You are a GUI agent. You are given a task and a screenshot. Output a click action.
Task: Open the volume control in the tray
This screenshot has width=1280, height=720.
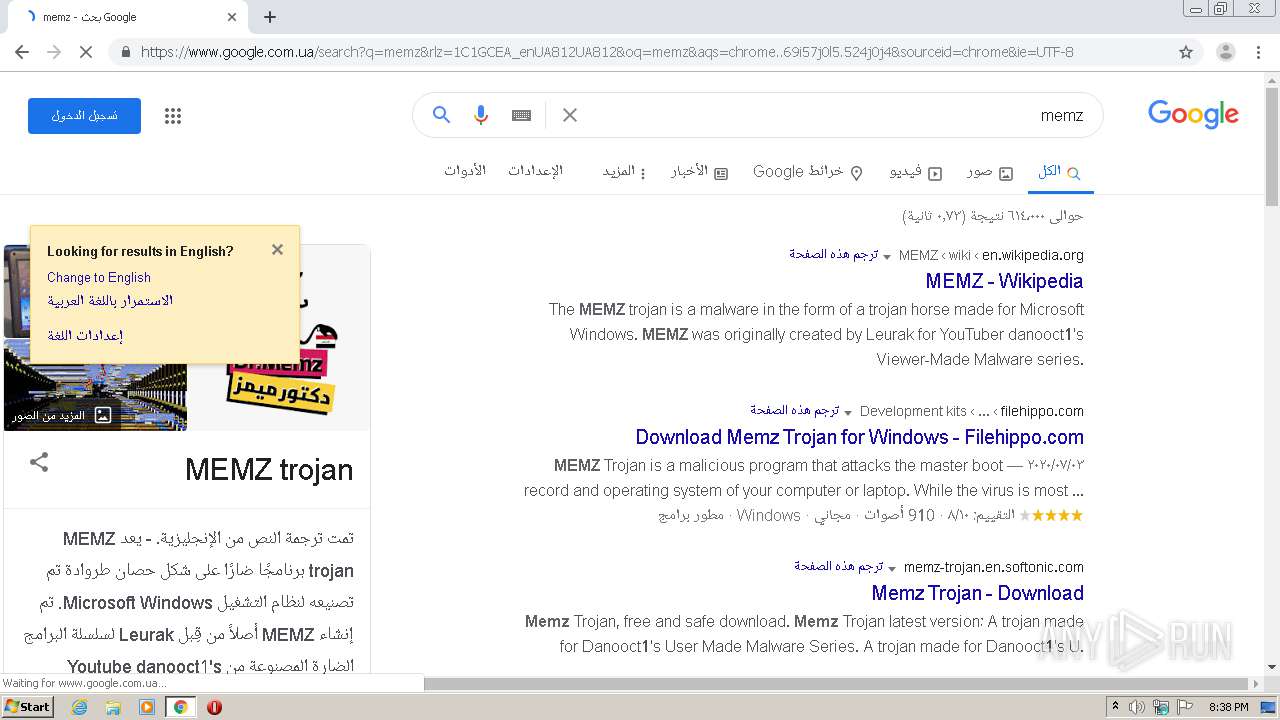point(1137,707)
